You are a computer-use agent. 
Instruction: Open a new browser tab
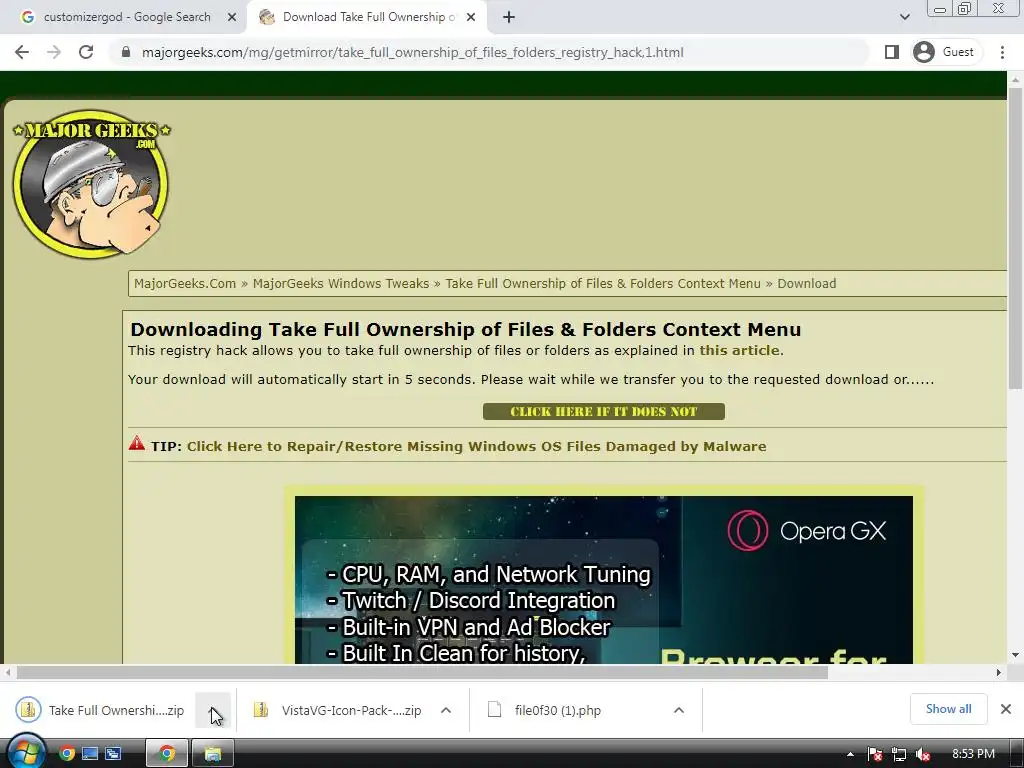pyautogui.click(x=509, y=17)
